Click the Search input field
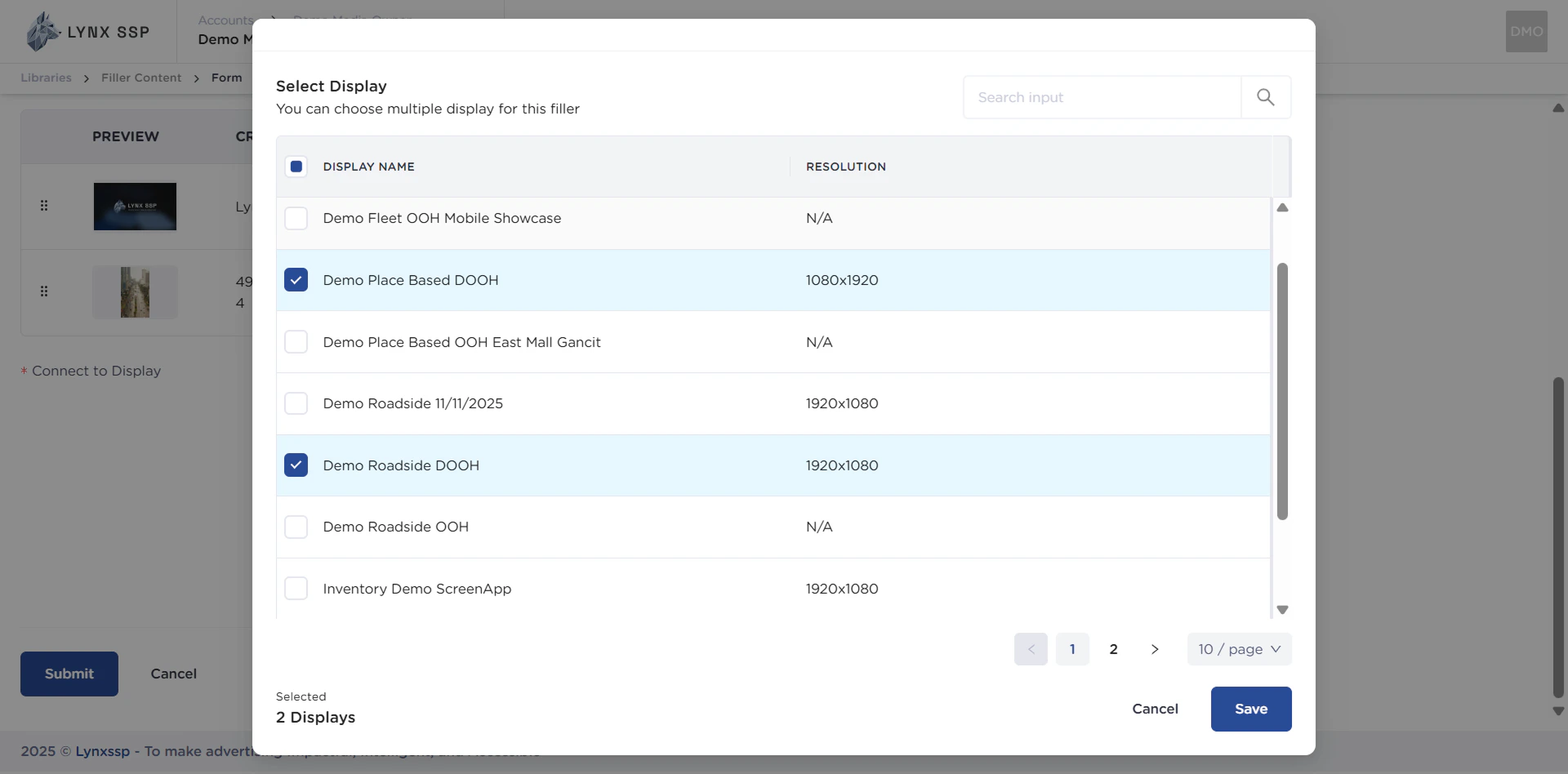 tap(1102, 96)
